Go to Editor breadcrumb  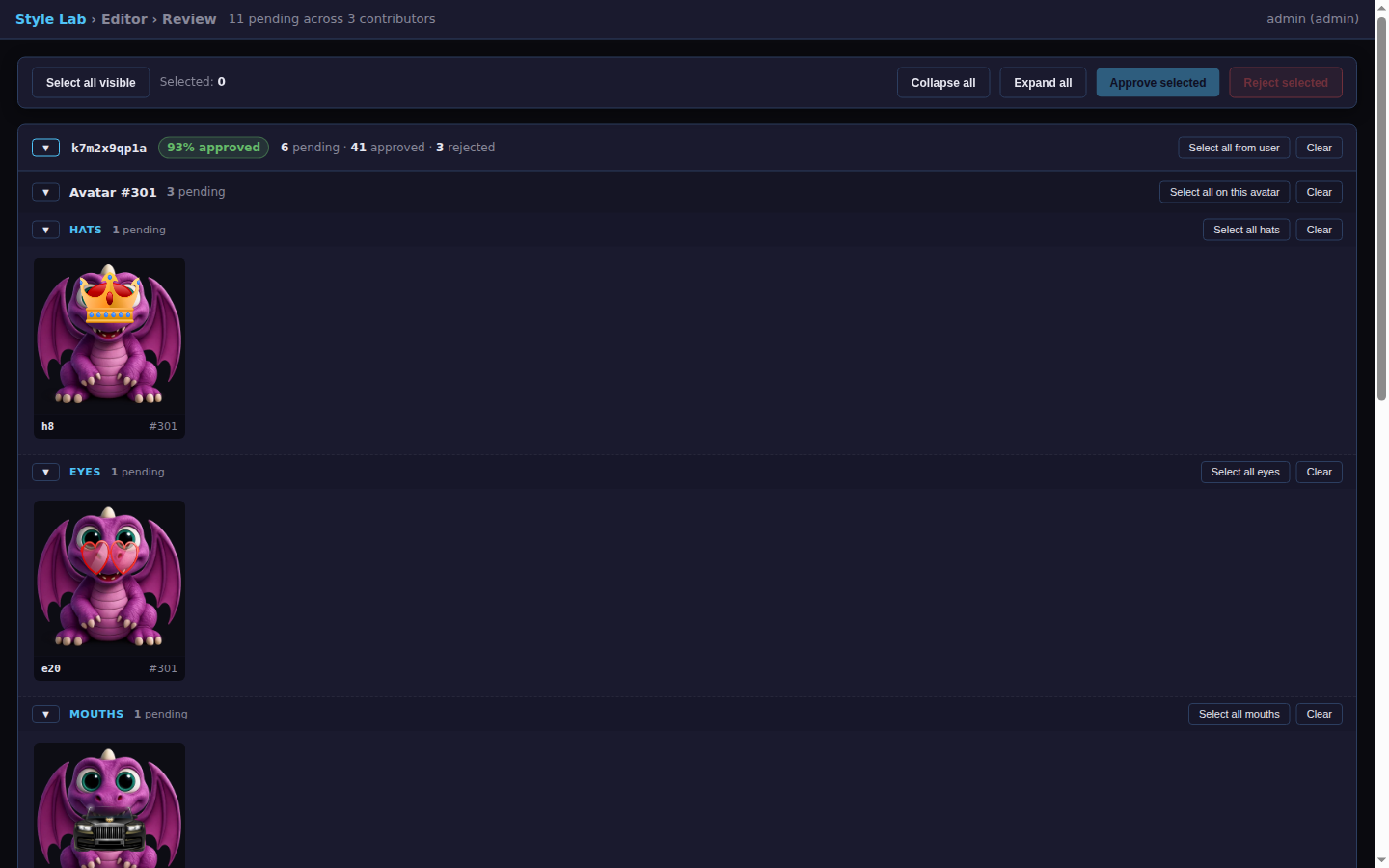tap(124, 19)
